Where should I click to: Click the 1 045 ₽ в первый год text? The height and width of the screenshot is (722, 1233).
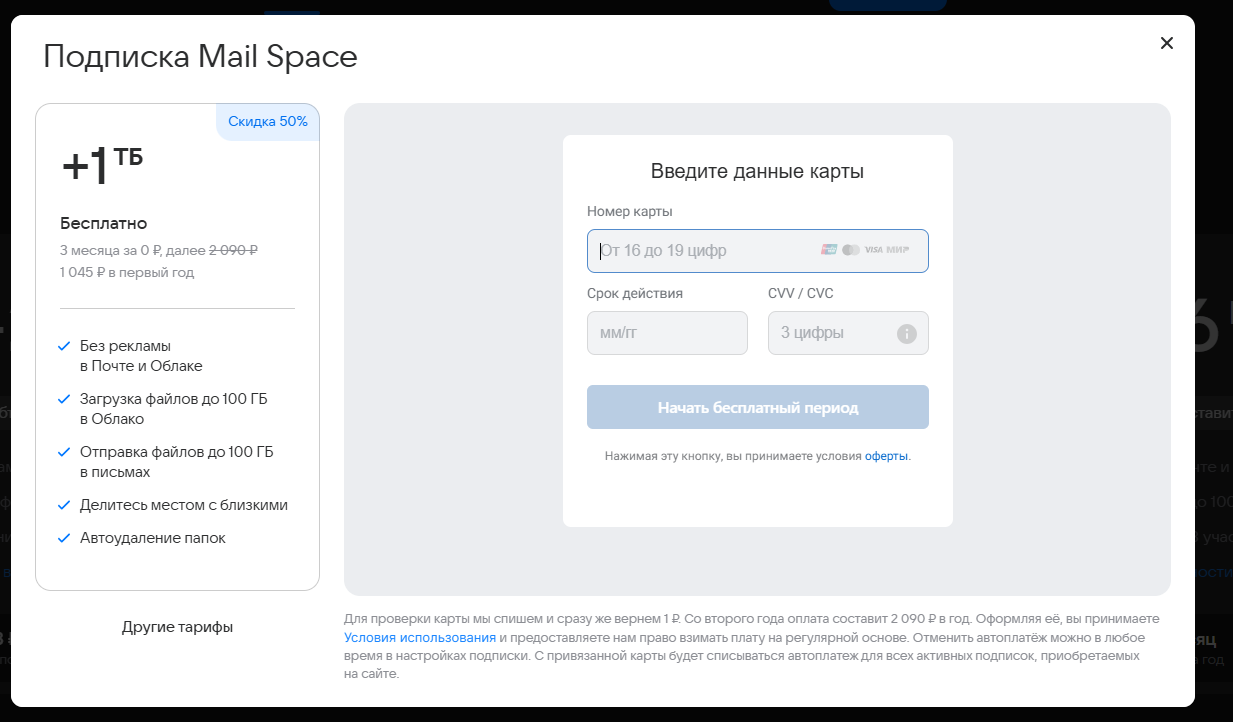click(x=127, y=272)
